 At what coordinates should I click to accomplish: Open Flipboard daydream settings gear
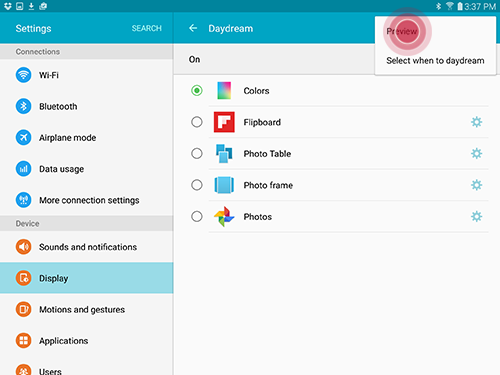(x=476, y=122)
